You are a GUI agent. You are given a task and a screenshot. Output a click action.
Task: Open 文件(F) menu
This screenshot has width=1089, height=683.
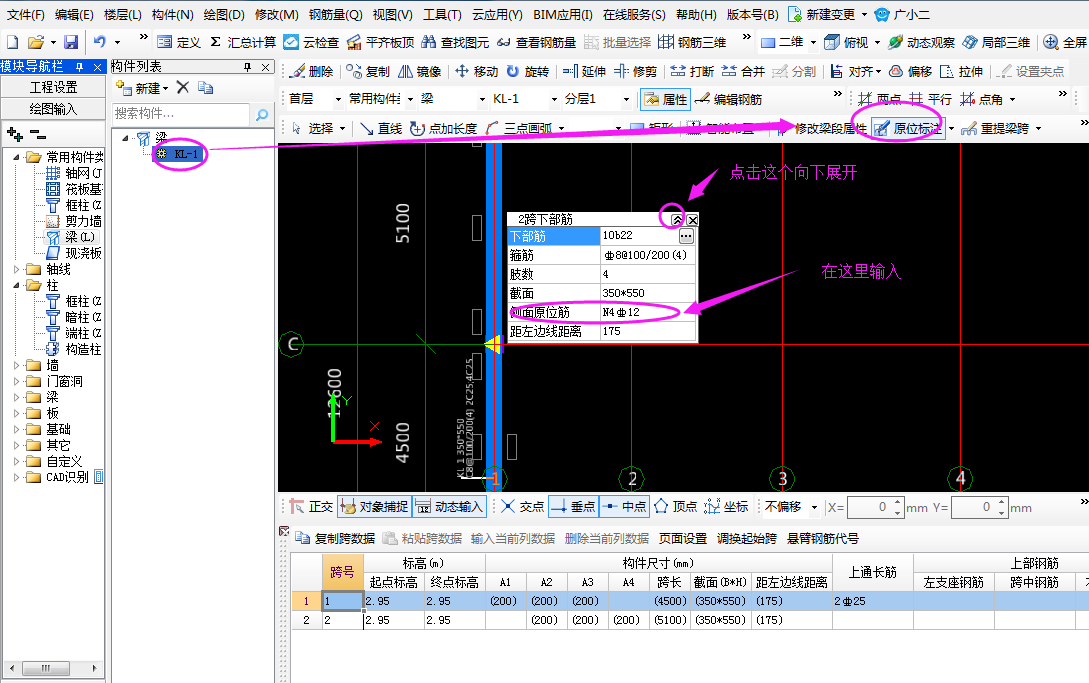[25, 15]
